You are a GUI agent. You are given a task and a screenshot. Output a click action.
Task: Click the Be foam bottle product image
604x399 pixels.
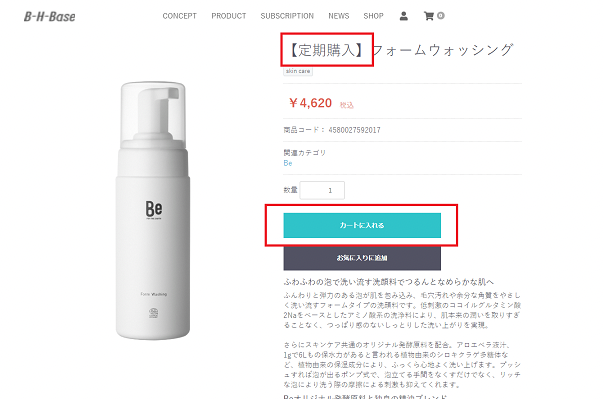click(x=153, y=210)
